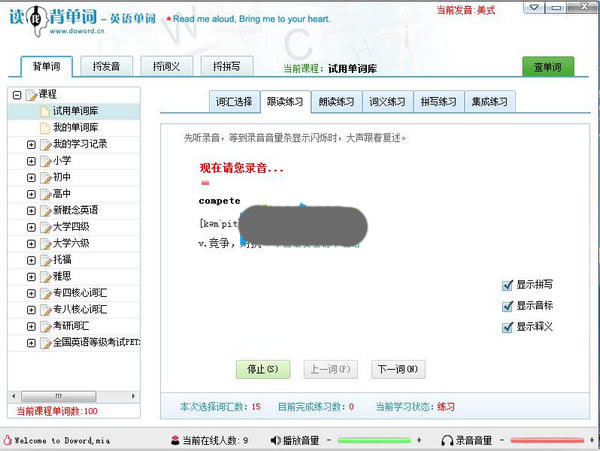Click the headphones icon beside 录音音量
Viewport: 600px width, 451px height.
[446, 440]
